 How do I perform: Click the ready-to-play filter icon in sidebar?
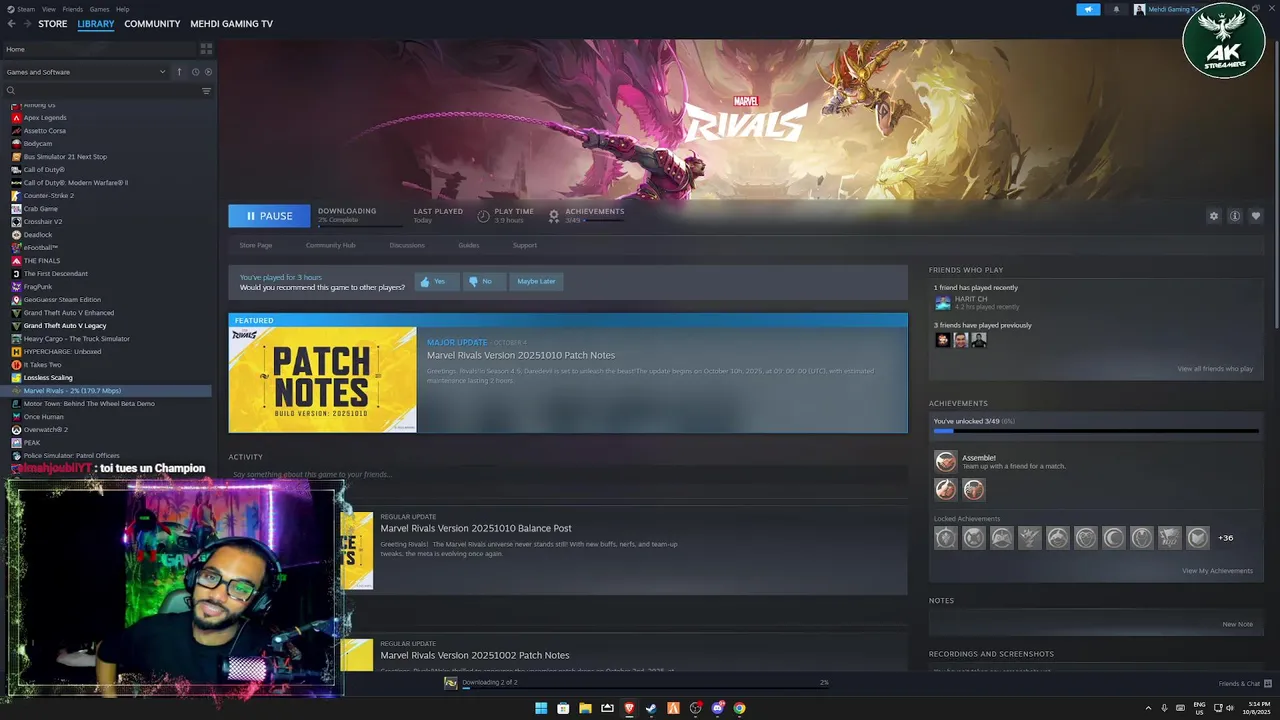coord(208,72)
